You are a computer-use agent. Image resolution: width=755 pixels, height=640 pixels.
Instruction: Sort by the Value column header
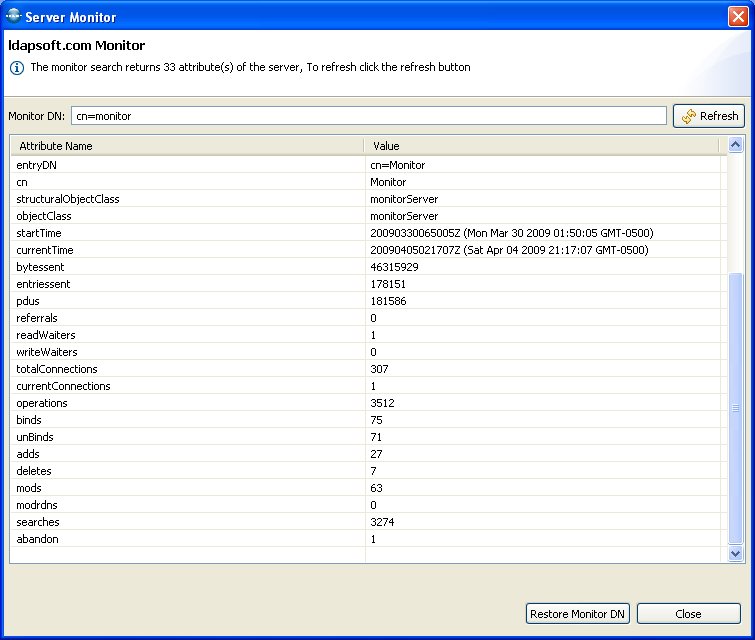point(540,146)
